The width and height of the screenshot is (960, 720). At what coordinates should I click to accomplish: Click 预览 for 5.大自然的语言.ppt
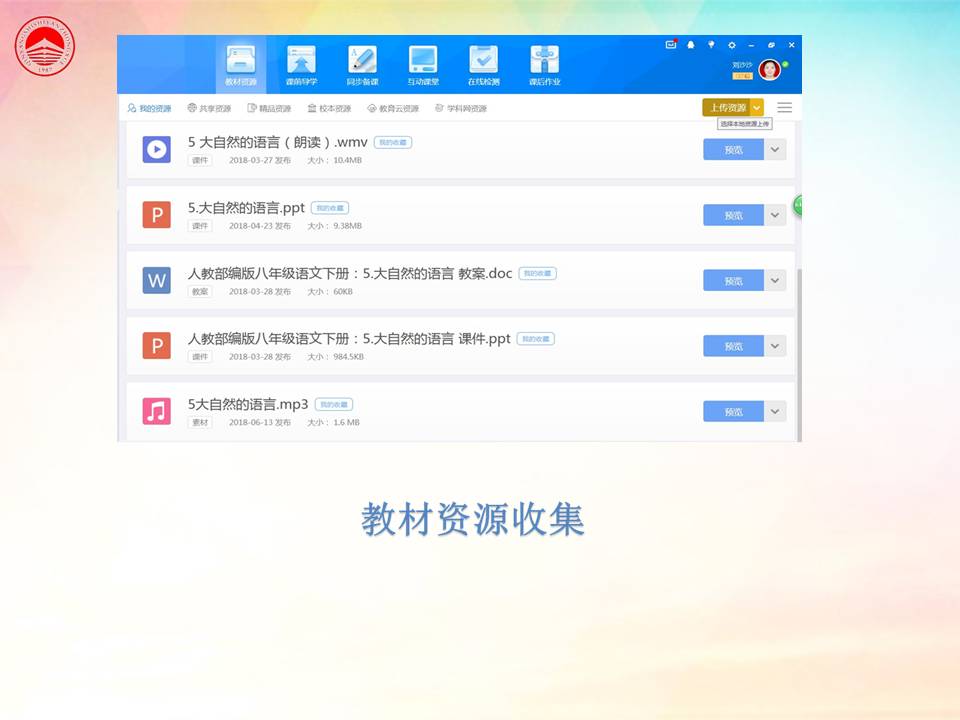[x=733, y=215]
